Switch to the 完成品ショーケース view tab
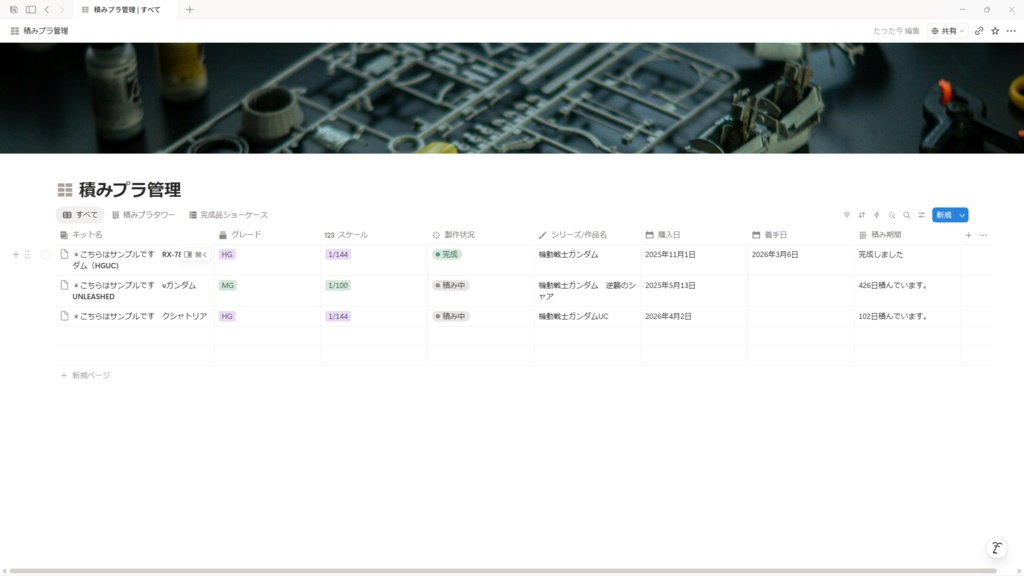This screenshot has width=1024, height=576. (229, 215)
